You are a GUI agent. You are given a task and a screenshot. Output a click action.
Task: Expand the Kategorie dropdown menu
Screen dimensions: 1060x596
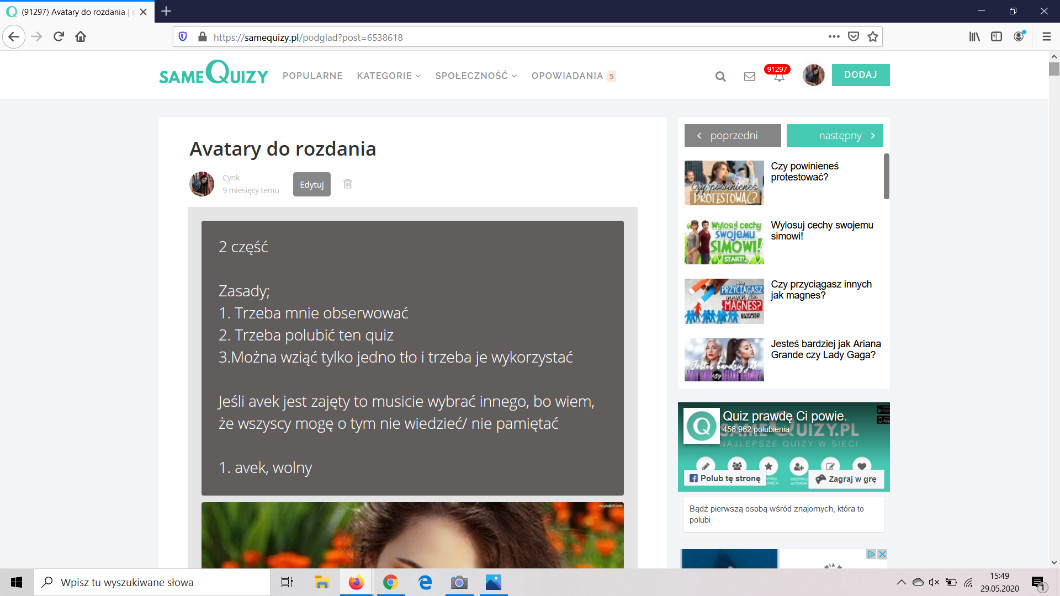(388, 76)
